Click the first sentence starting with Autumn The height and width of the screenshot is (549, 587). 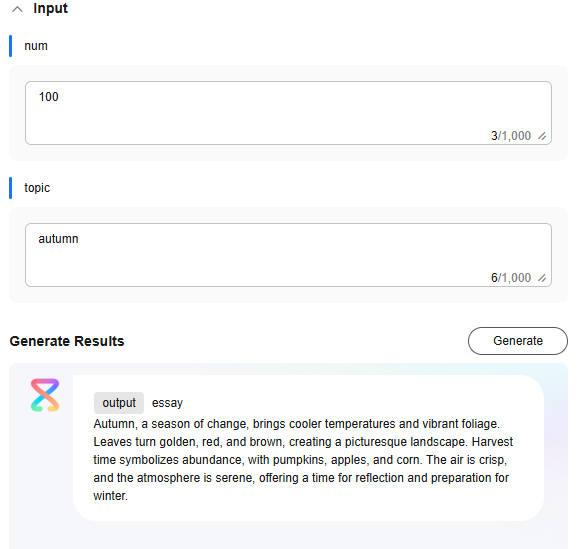[296, 424]
